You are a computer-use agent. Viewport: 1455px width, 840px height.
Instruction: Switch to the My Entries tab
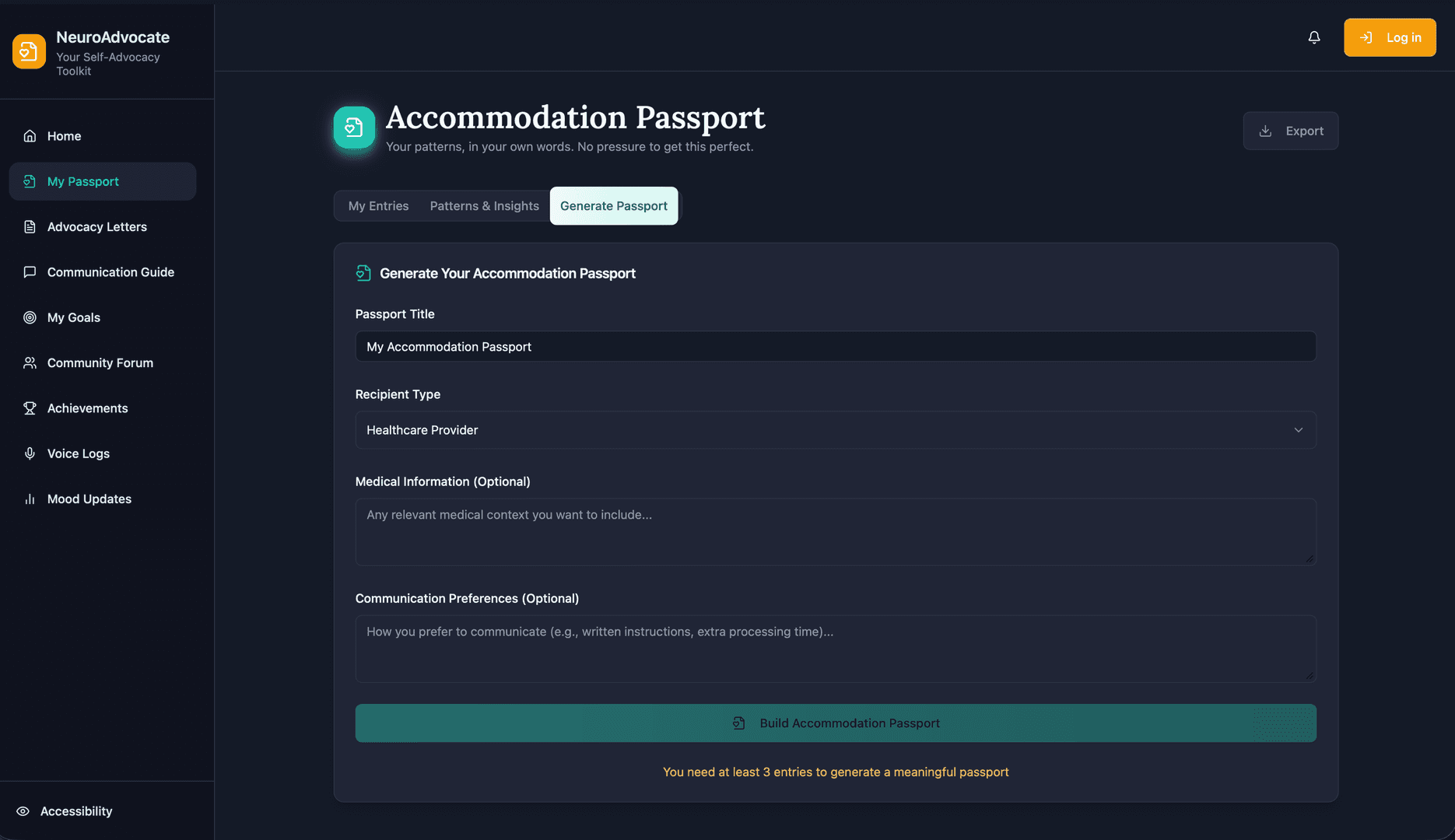point(378,206)
